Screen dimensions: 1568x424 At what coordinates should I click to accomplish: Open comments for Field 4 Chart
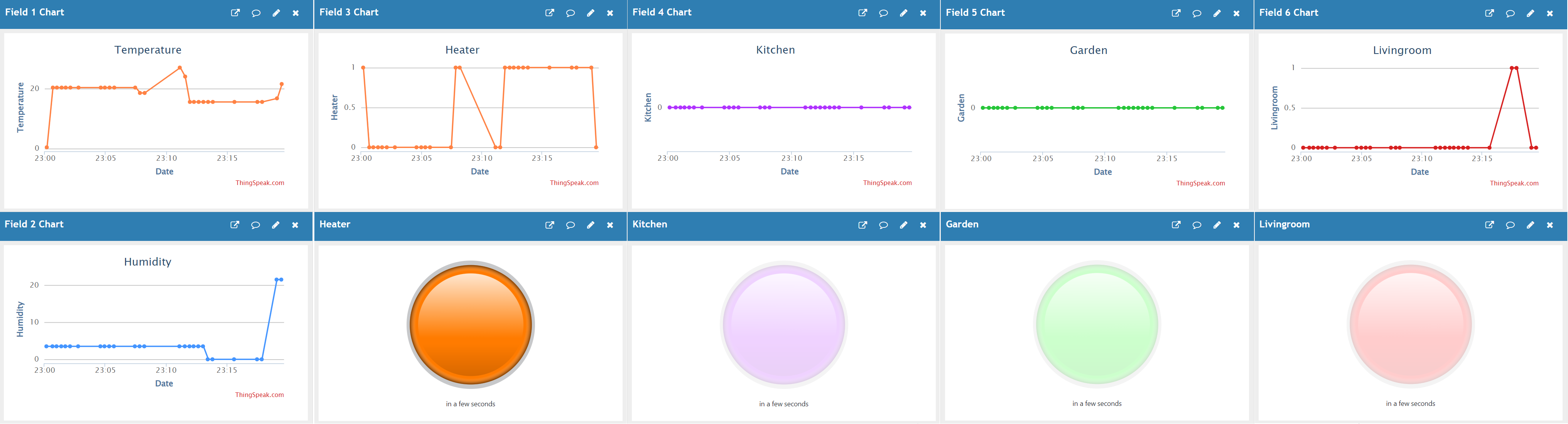tap(883, 13)
